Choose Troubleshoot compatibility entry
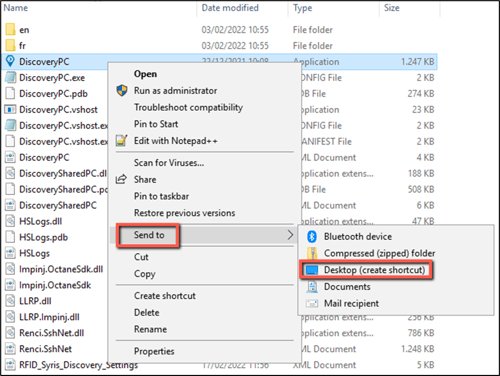 (188, 107)
